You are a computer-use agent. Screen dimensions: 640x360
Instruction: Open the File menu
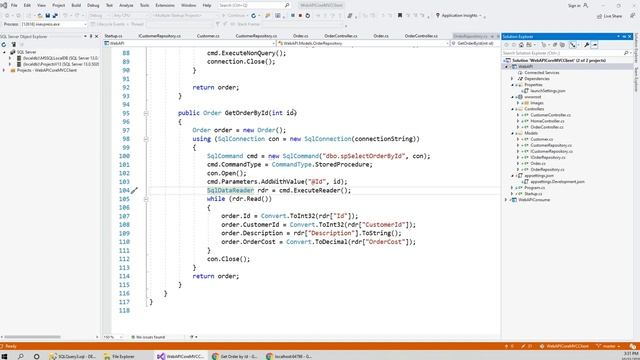[14, 5]
